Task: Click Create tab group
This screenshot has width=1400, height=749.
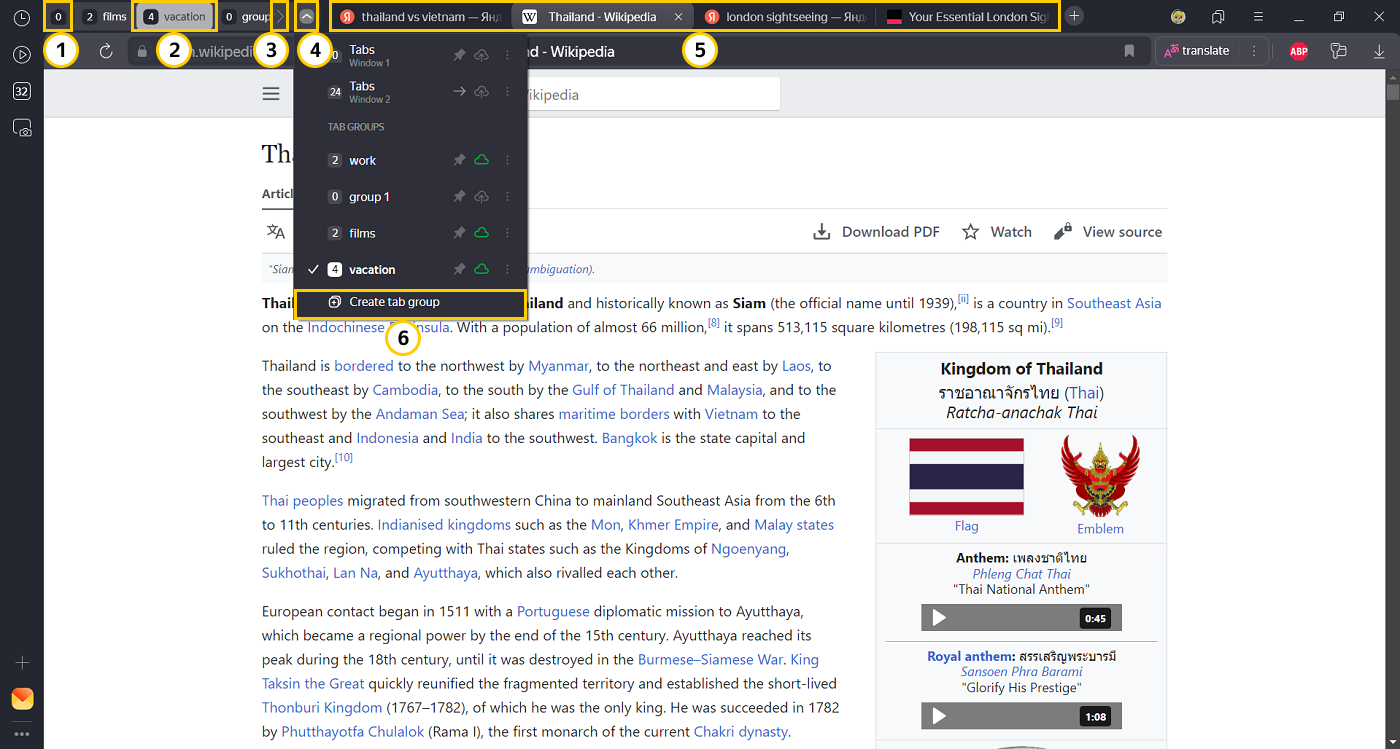Action: click(x=394, y=302)
